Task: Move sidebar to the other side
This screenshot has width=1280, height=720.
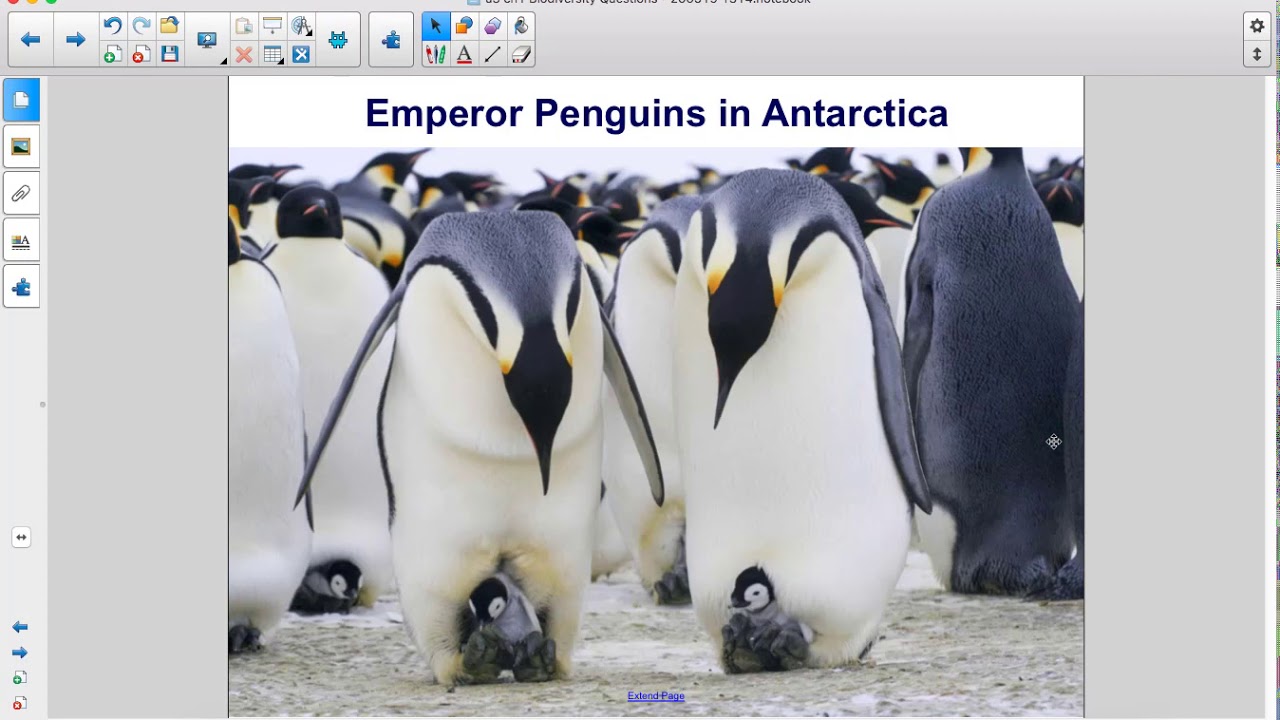Action: (x=21, y=537)
